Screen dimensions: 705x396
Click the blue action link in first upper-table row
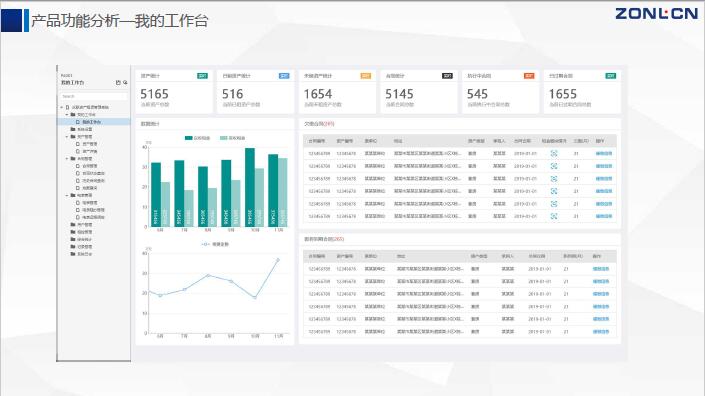click(x=604, y=154)
